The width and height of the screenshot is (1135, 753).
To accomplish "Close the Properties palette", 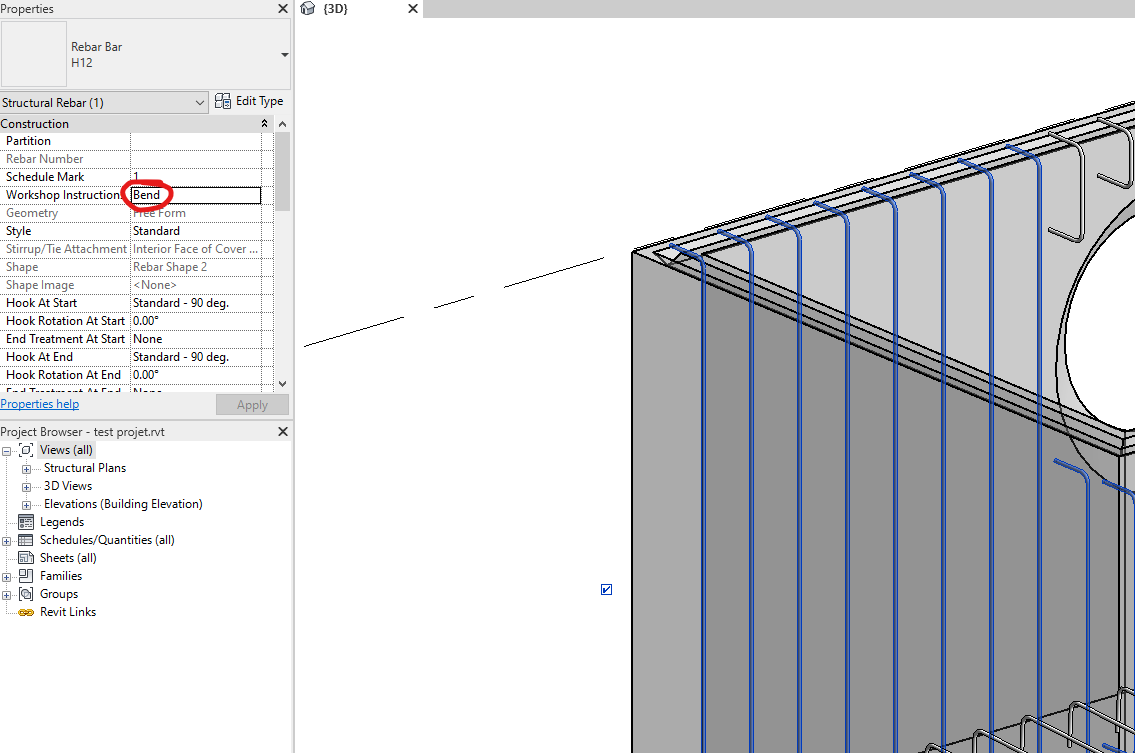I will click(x=282, y=9).
